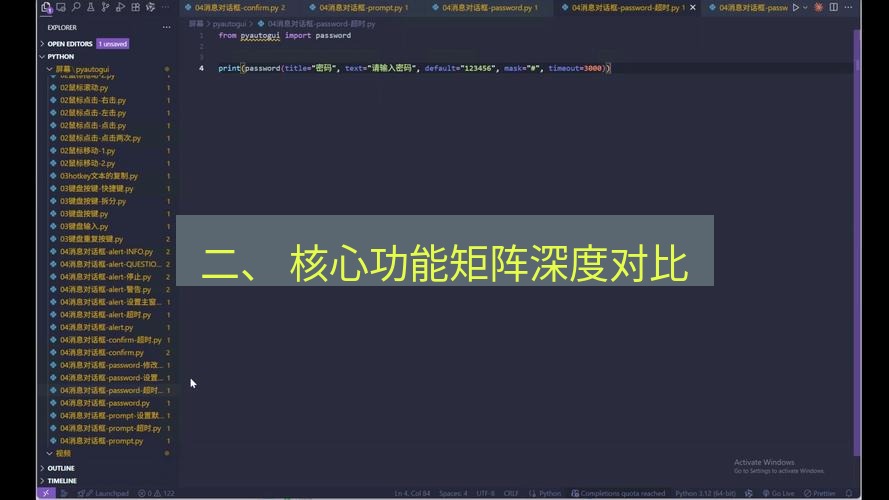Open file 04消息对话框-alert.py
Viewport: 889px width, 500px height.
[x=96, y=327]
